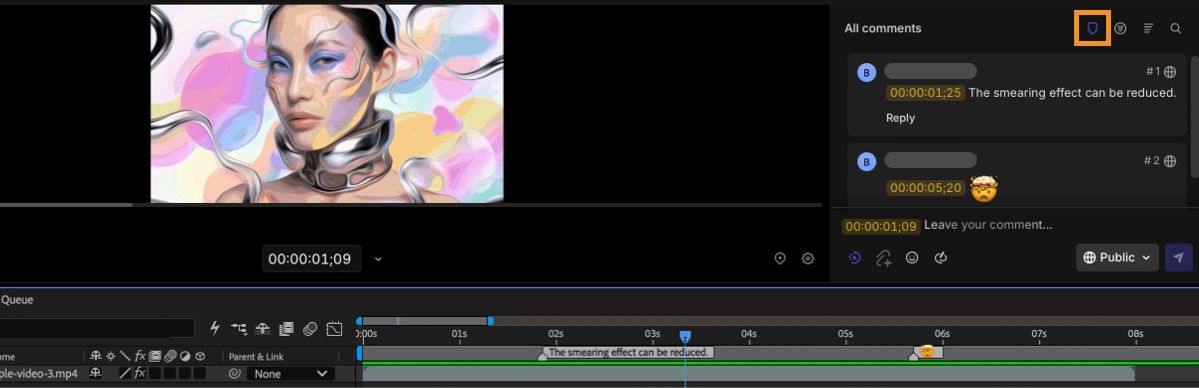This screenshot has height=388, width=1199.
Task: Open the emoji picker smiley icon
Action: [x=911, y=258]
